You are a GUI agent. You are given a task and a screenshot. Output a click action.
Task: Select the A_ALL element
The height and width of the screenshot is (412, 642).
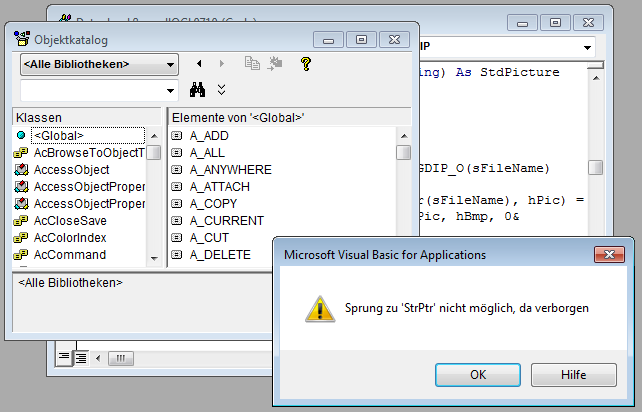[x=208, y=153]
